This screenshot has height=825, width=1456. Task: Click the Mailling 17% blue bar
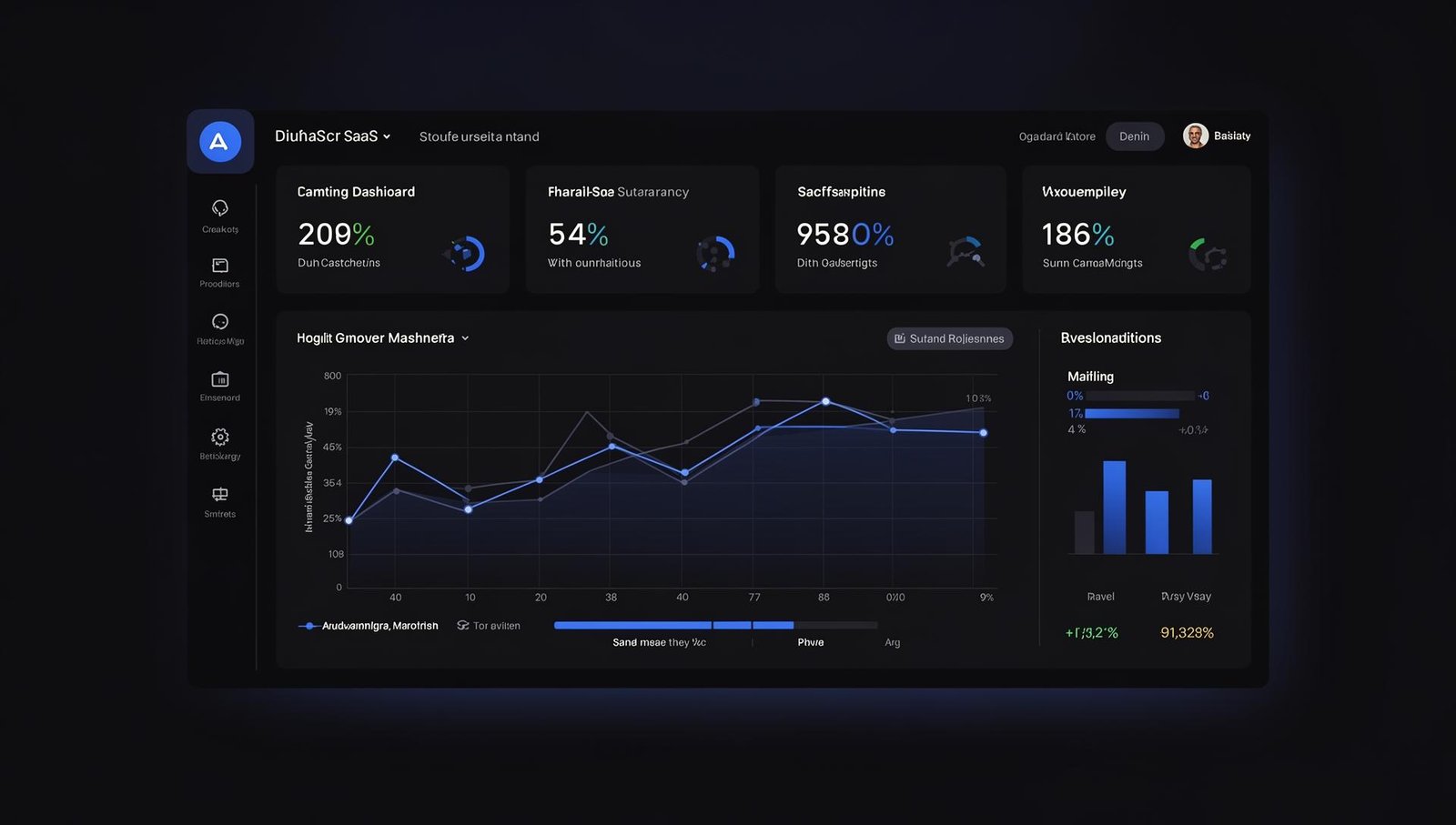tap(1132, 413)
